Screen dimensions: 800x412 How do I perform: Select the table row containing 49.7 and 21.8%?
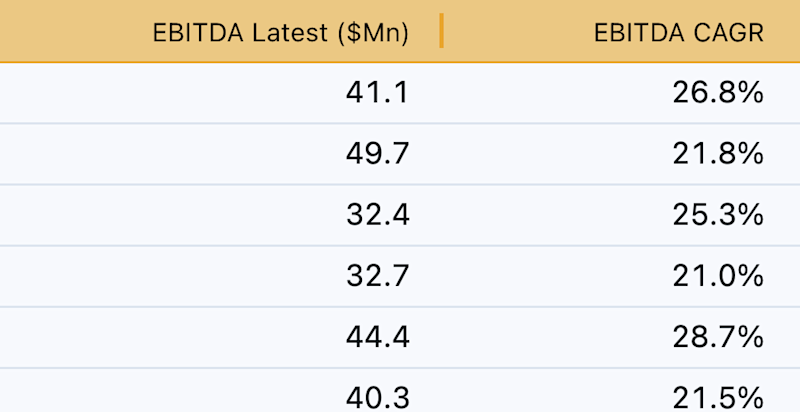pyautogui.click(x=400, y=154)
